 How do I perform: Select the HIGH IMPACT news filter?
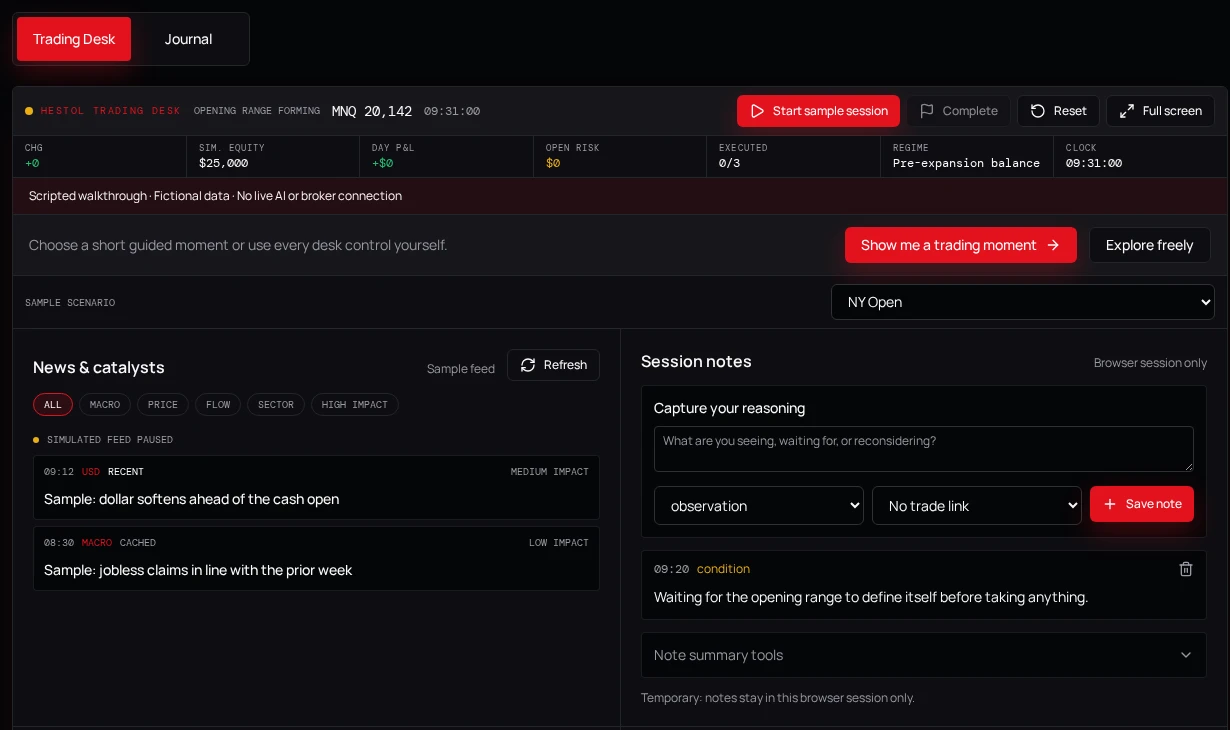355,405
